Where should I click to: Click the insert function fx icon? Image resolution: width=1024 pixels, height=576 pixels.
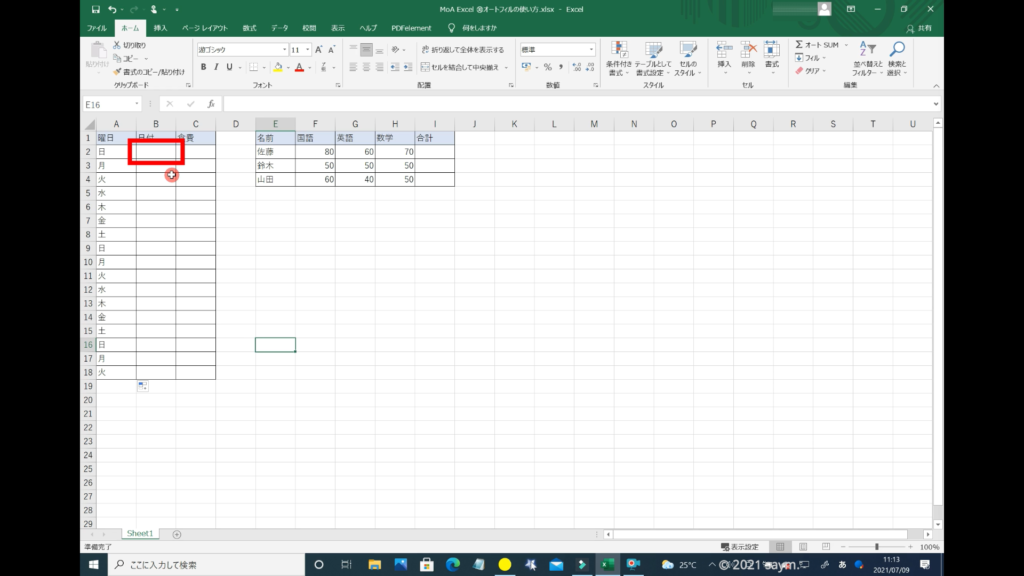(x=211, y=104)
